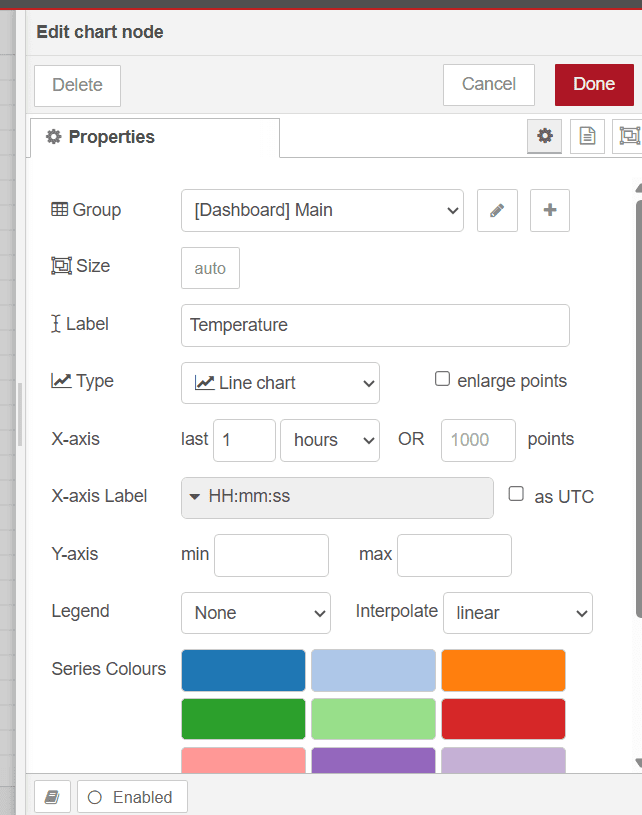The image size is (642, 815).
Task: Click the Label field containing Temperature
Action: point(375,325)
